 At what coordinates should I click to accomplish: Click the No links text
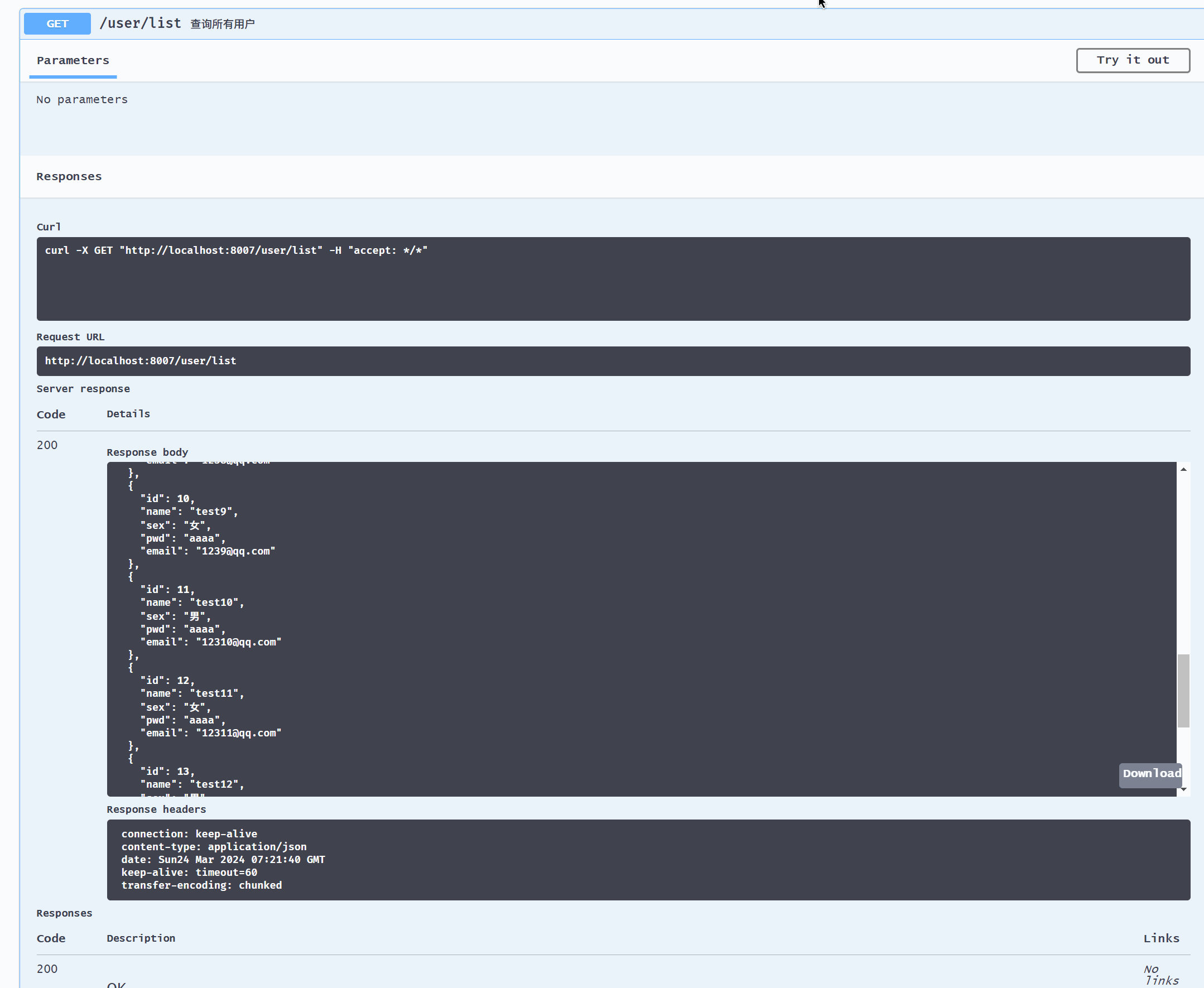coord(1160,975)
